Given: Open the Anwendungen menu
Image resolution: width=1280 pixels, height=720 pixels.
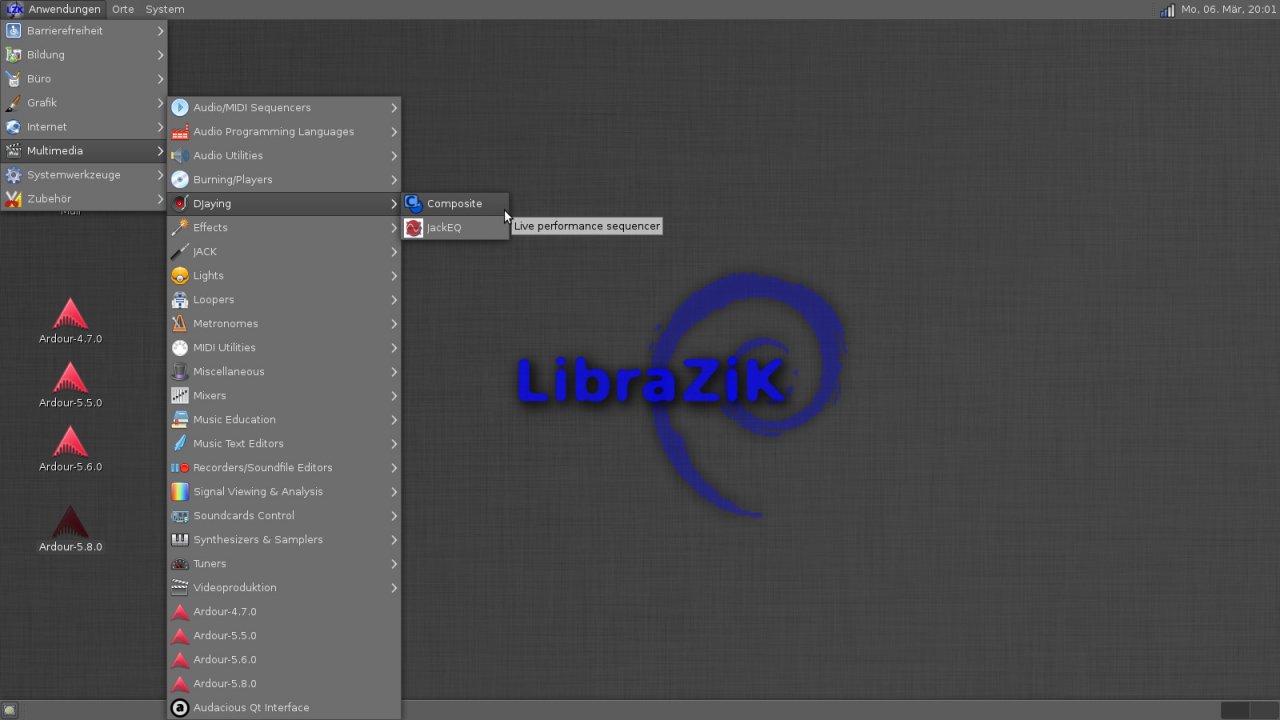Looking at the screenshot, I should click(x=54, y=9).
